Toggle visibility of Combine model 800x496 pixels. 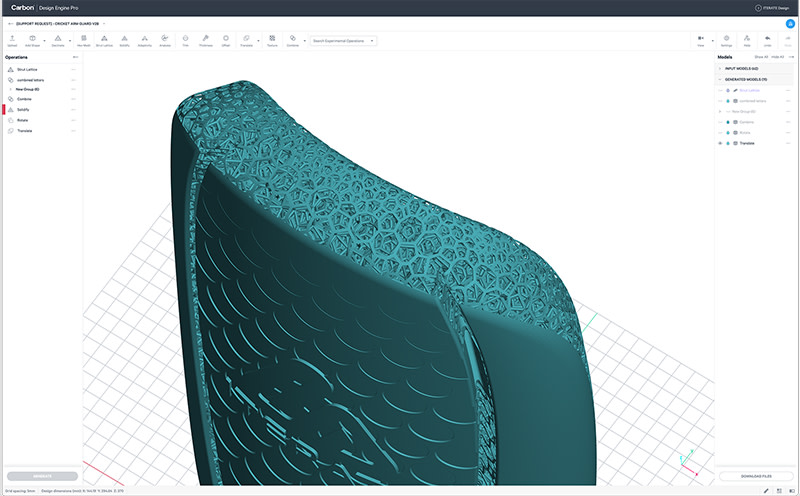(x=720, y=122)
